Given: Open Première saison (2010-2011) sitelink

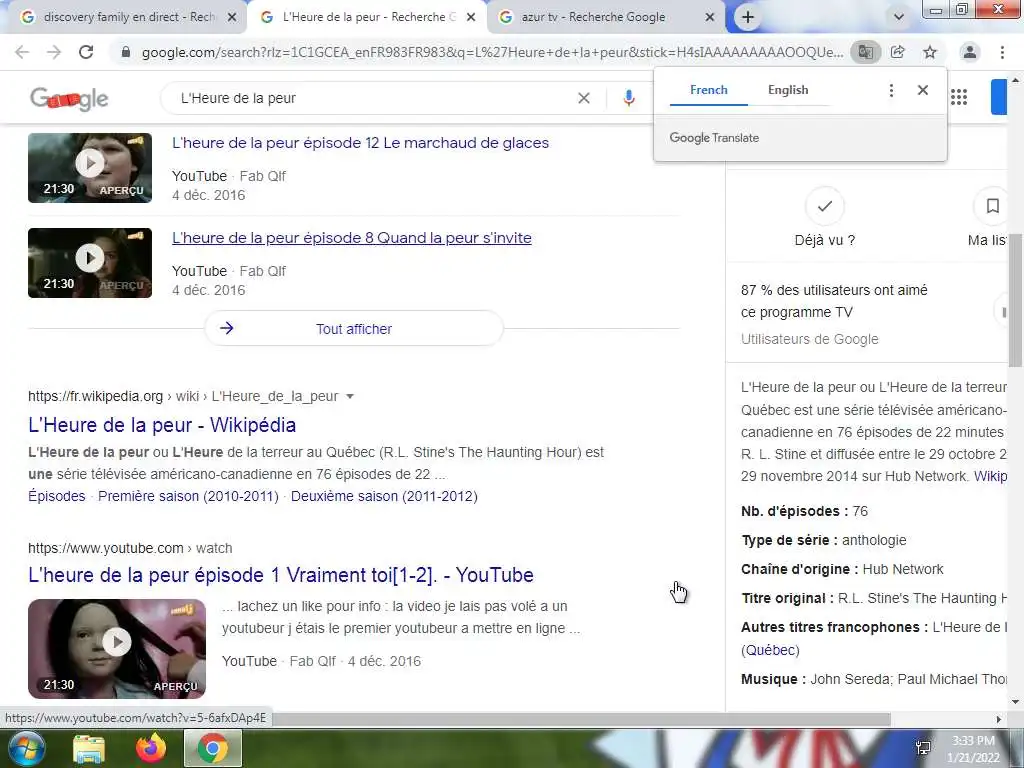Looking at the screenshot, I should click(x=188, y=496).
